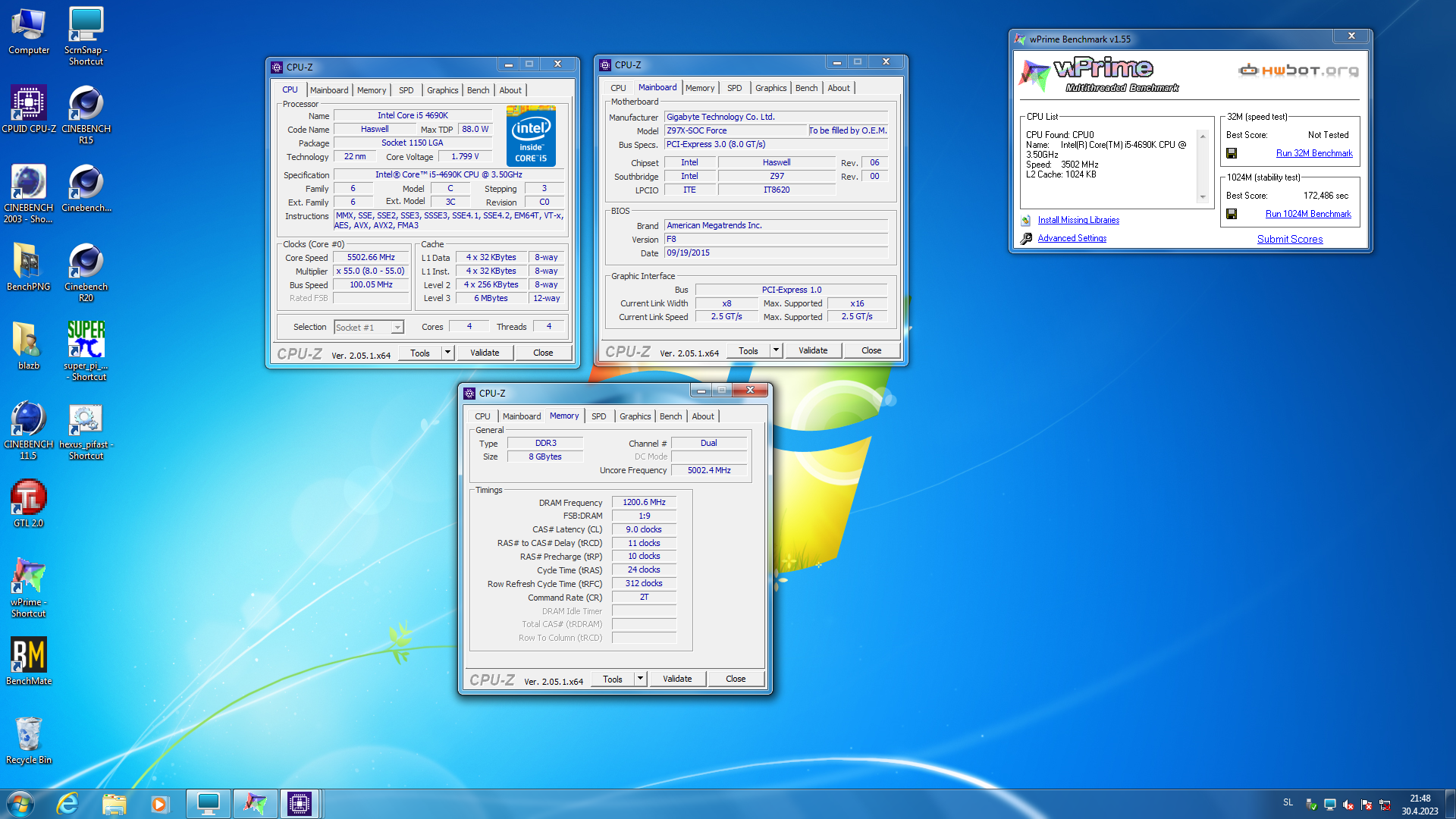Screen dimensions: 1456x819
Task: Click Validate in the Memory window
Action: 677,679
